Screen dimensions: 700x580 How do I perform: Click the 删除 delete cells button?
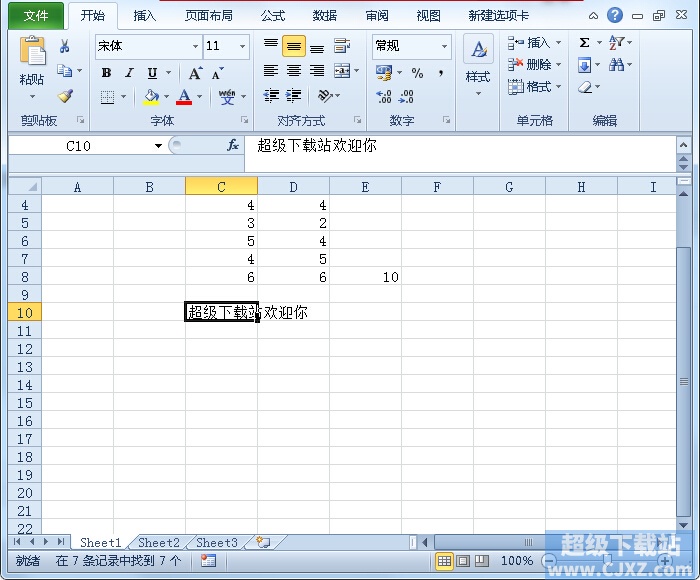click(534, 65)
